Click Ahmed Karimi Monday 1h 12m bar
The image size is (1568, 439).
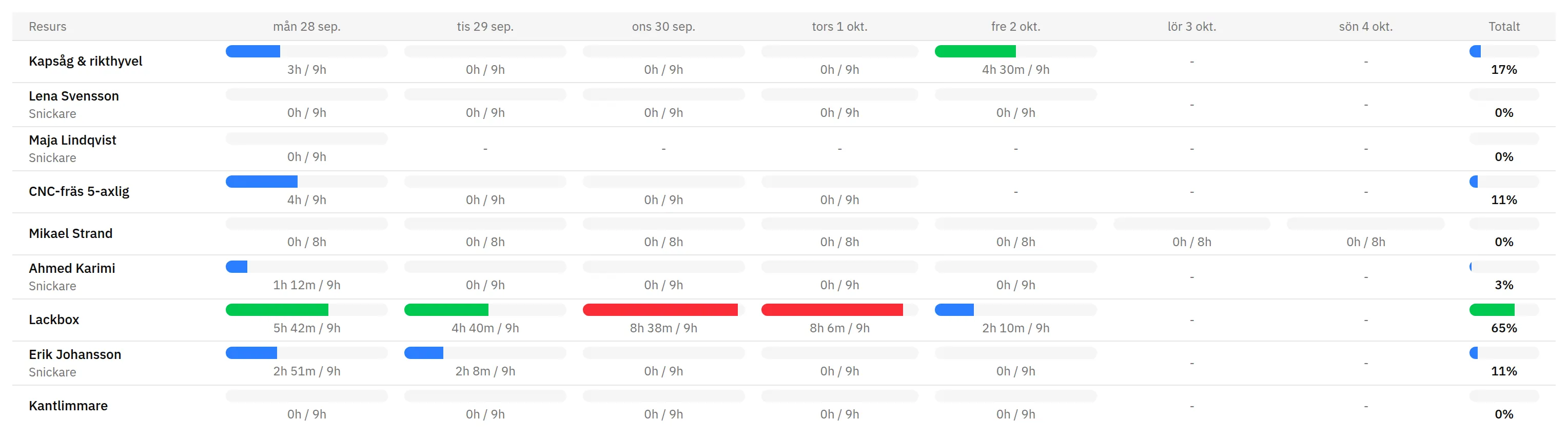237,267
